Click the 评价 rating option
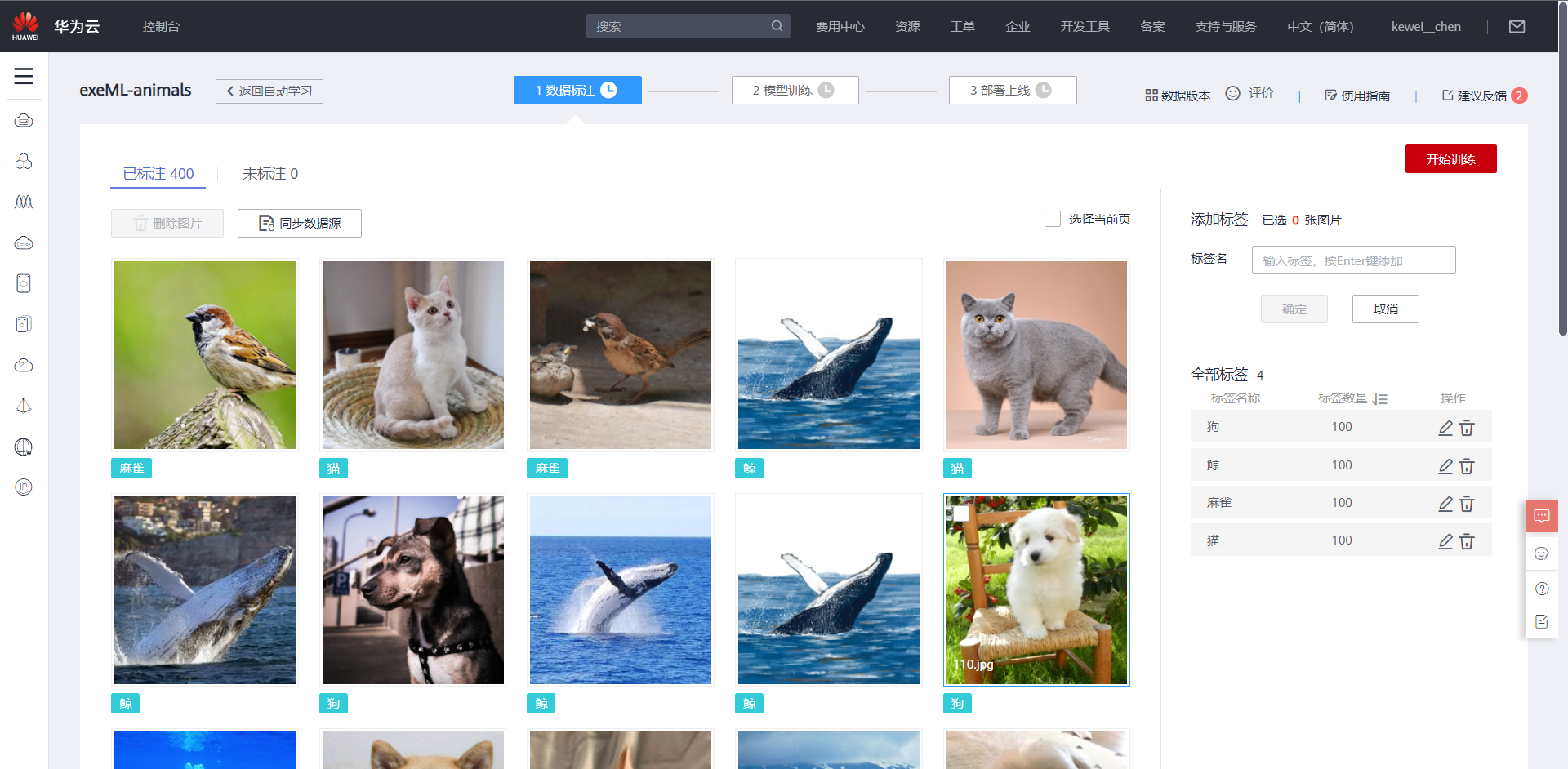 click(x=1249, y=93)
